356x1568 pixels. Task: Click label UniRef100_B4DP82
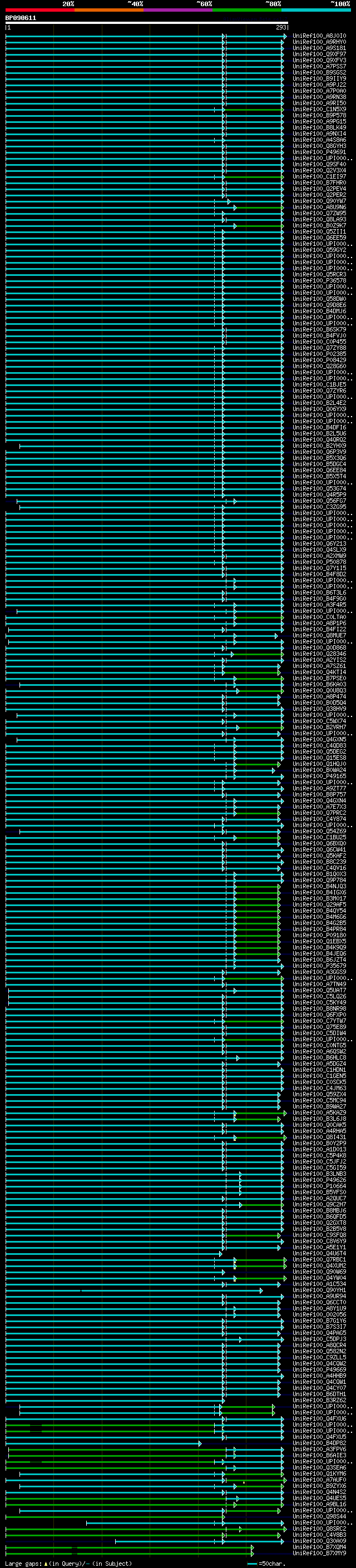click(x=319, y=1443)
